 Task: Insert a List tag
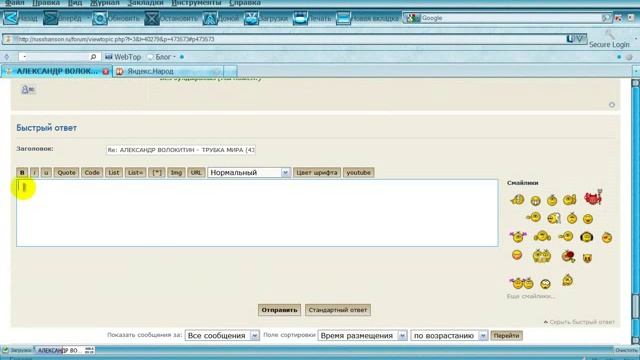coord(114,173)
